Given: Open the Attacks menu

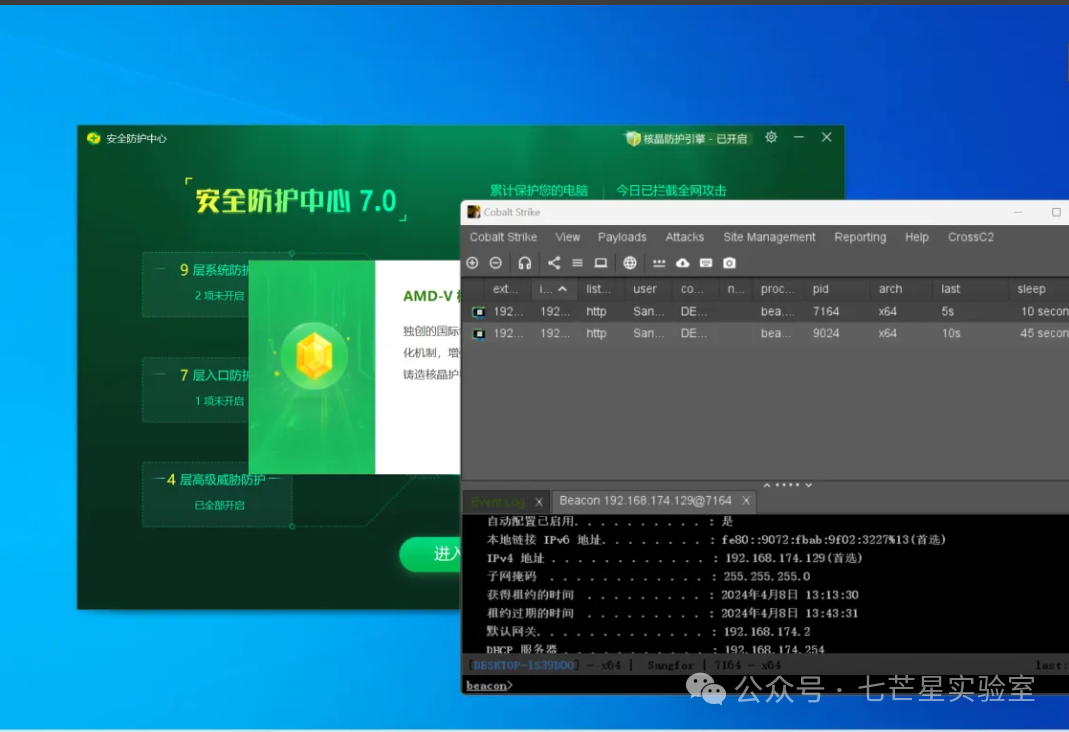Looking at the screenshot, I should pos(684,237).
